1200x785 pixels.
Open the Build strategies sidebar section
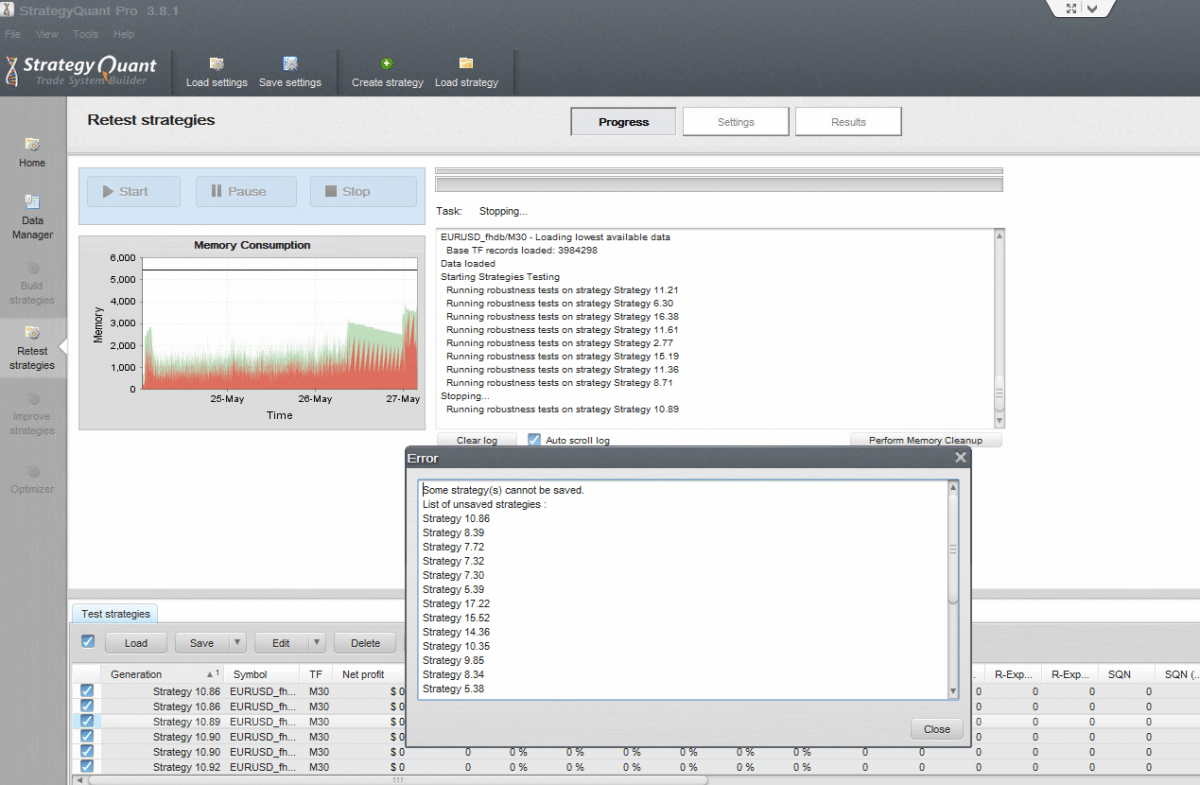coord(32,283)
